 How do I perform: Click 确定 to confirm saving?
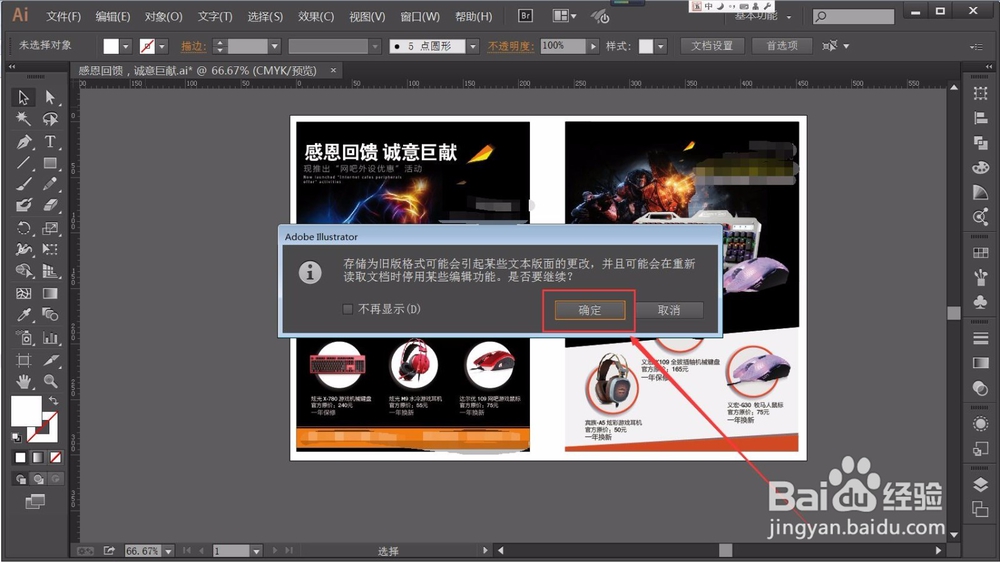tap(590, 310)
